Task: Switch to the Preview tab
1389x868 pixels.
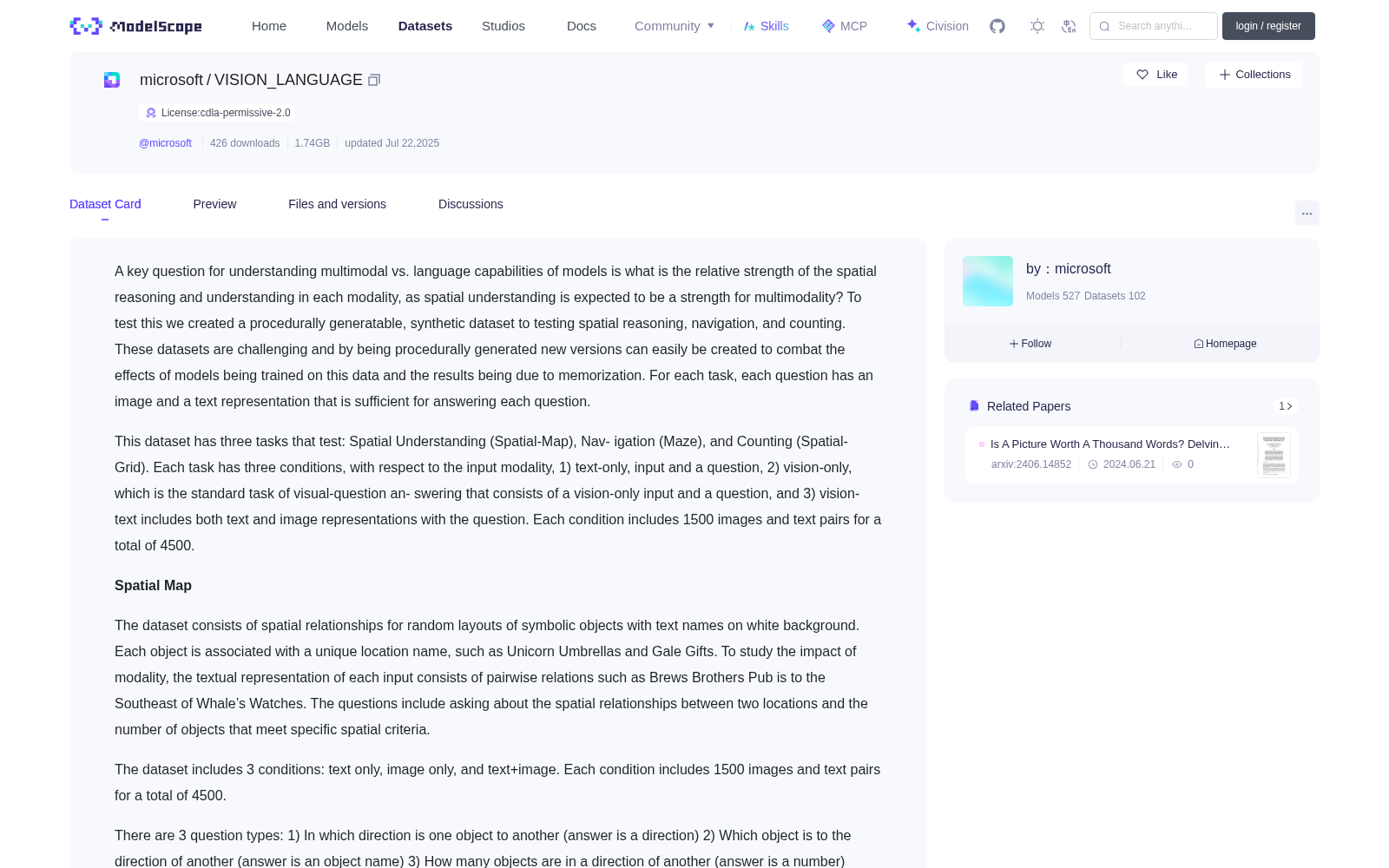Action: (x=214, y=204)
